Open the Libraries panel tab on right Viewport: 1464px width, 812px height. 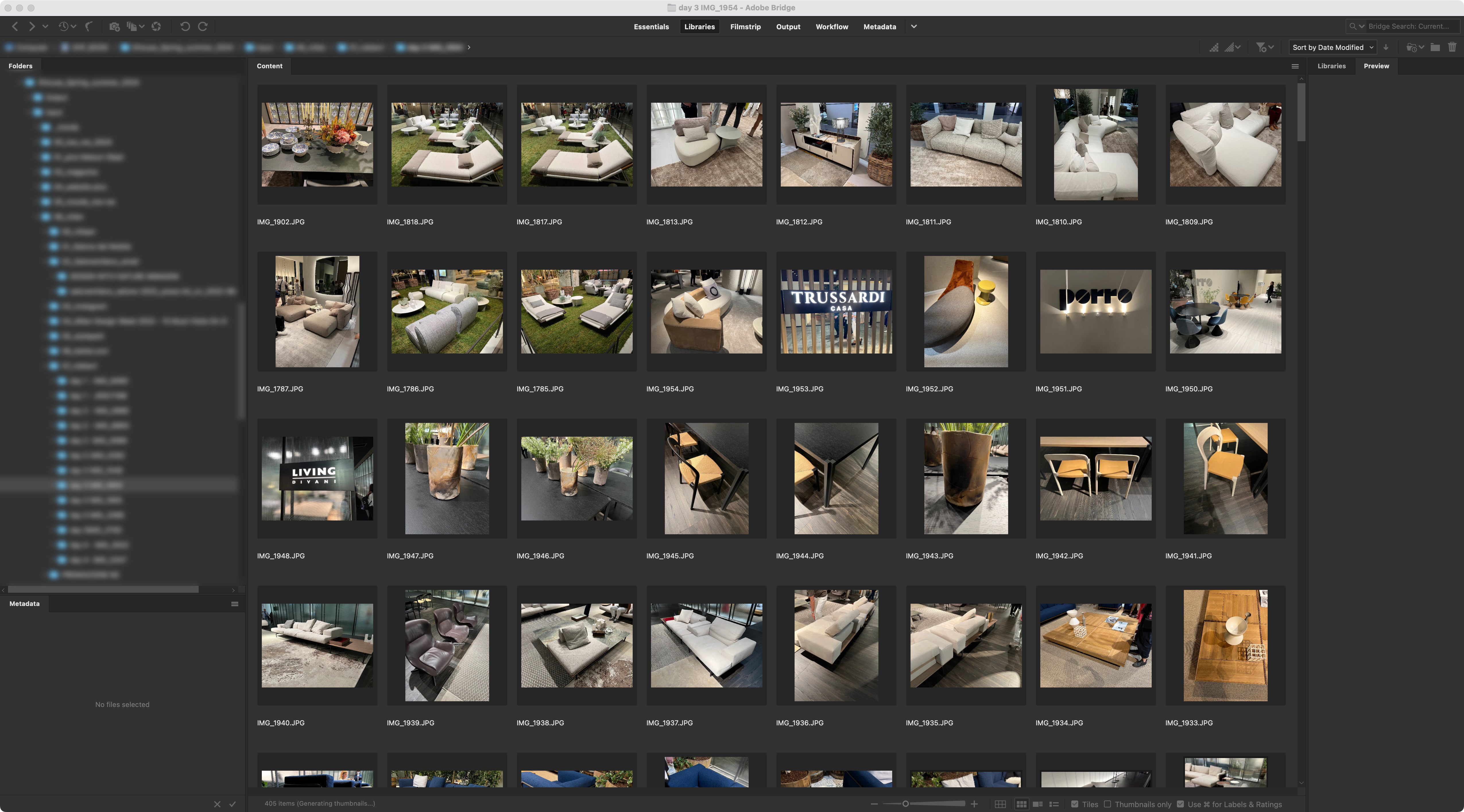tap(1331, 66)
